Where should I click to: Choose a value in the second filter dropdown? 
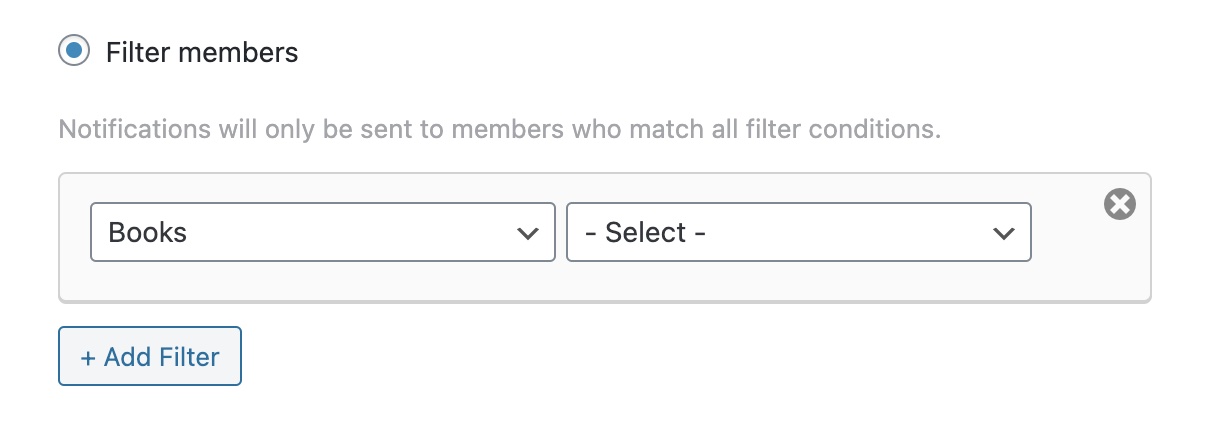[x=798, y=233]
